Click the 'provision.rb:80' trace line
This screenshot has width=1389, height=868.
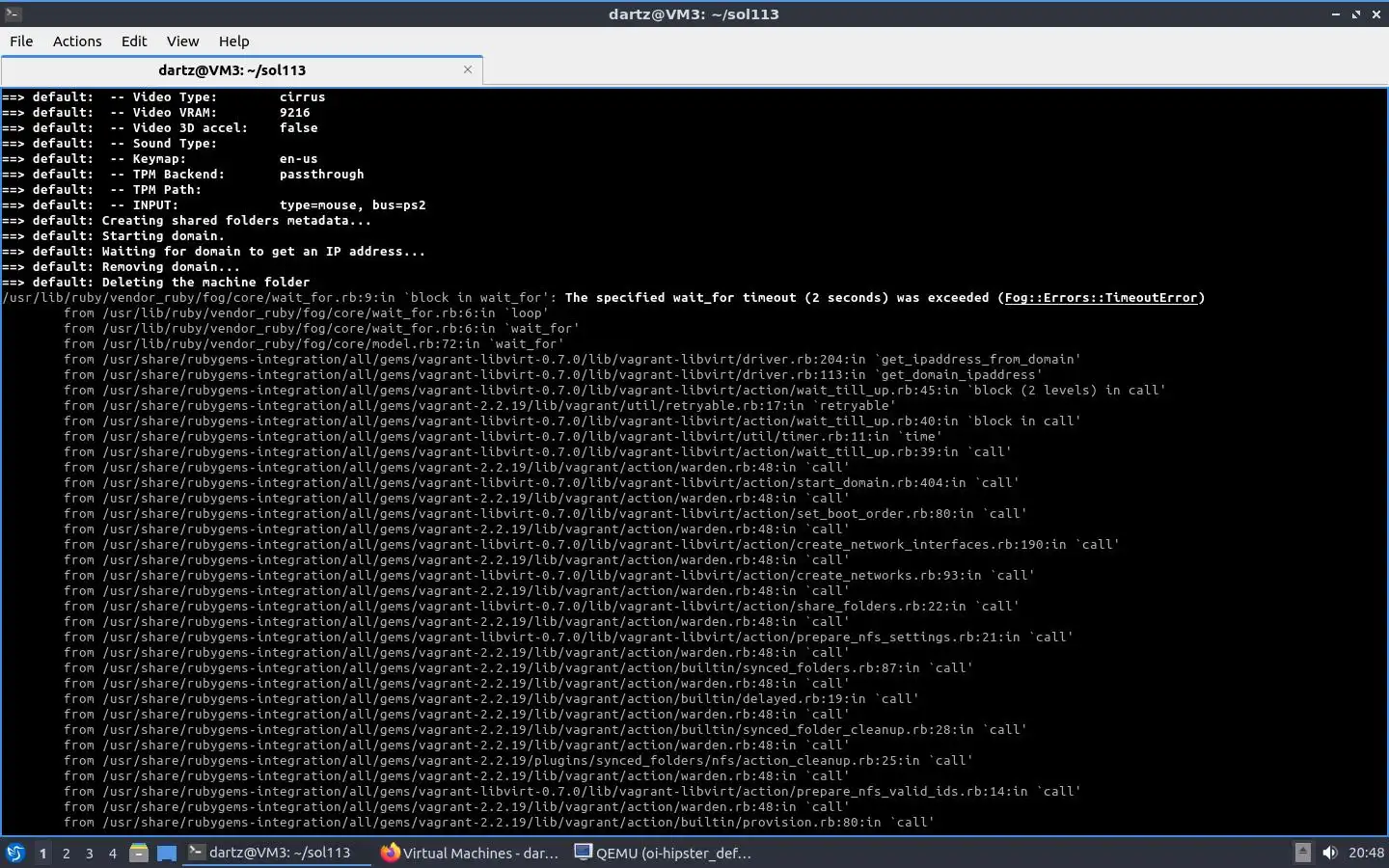click(499, 823)
